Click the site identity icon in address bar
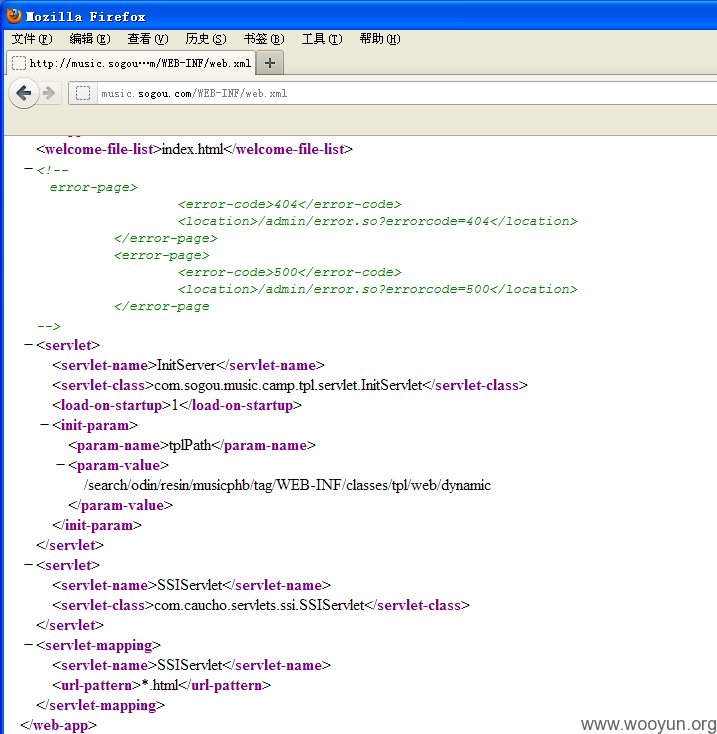 [83, 93]
